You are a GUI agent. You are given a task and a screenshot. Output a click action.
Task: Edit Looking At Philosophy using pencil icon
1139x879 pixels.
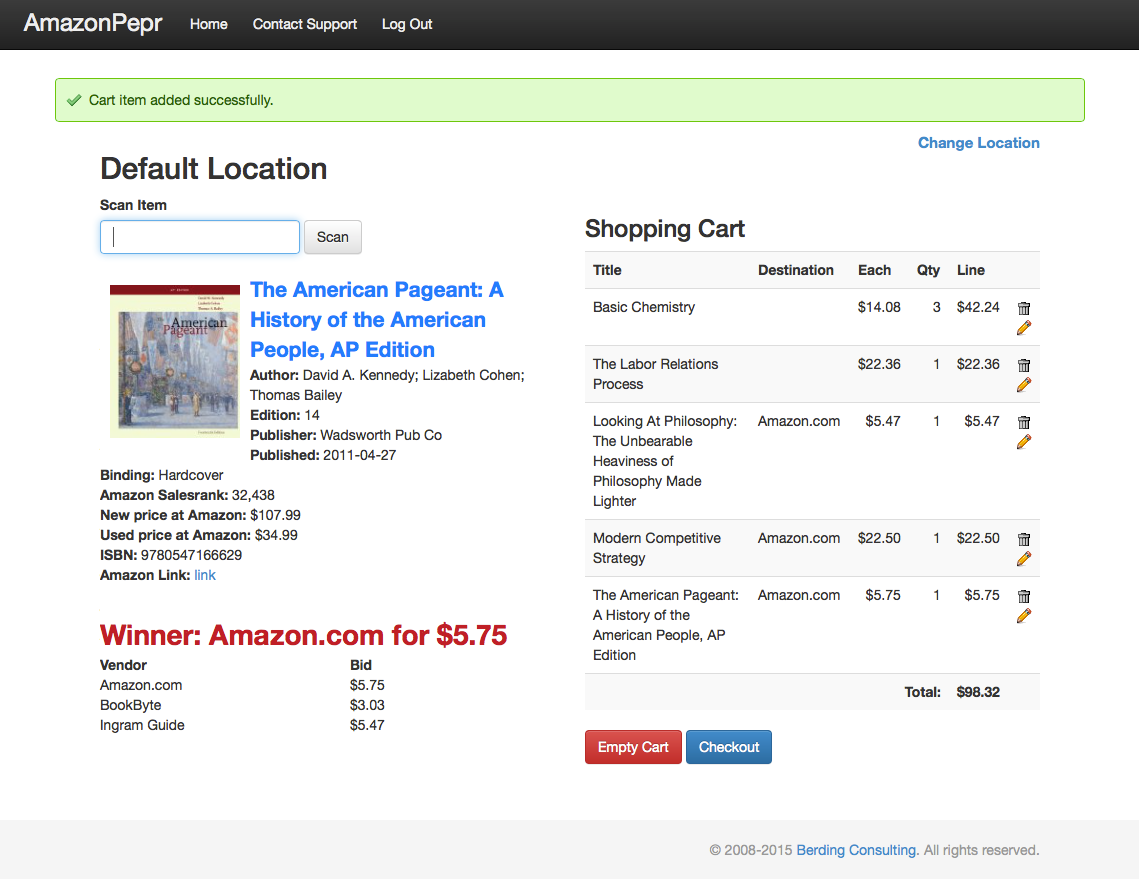tap(1024, 442)
